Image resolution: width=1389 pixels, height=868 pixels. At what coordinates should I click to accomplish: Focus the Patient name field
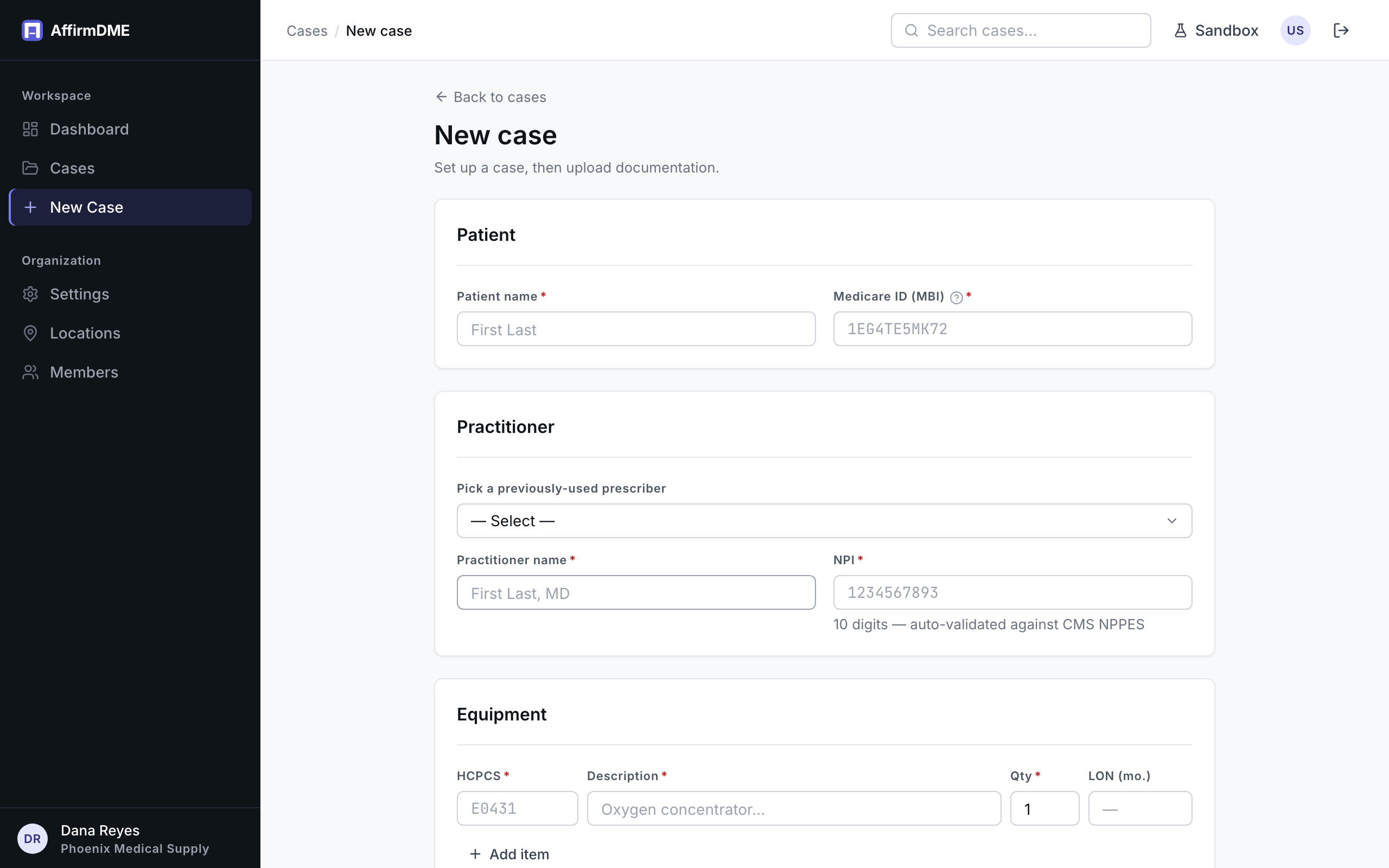point(636,329)
